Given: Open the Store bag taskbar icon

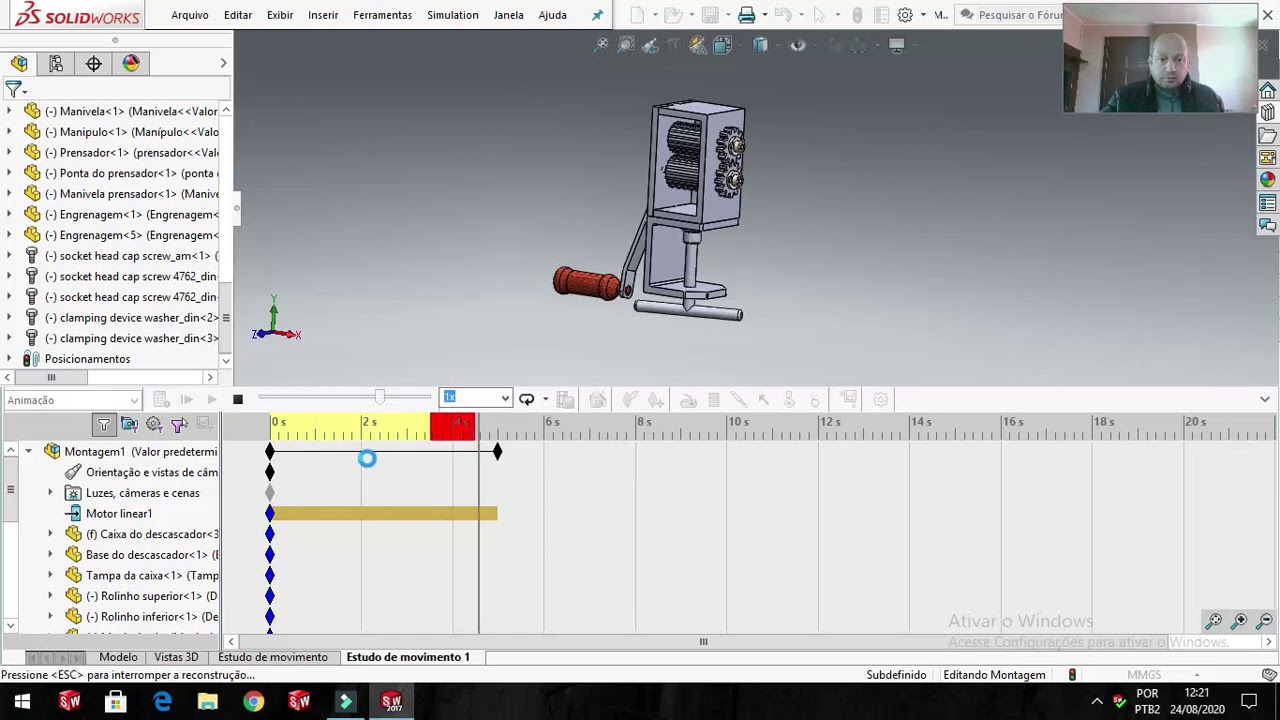Looking at the screenshot, I should point(116,702).
